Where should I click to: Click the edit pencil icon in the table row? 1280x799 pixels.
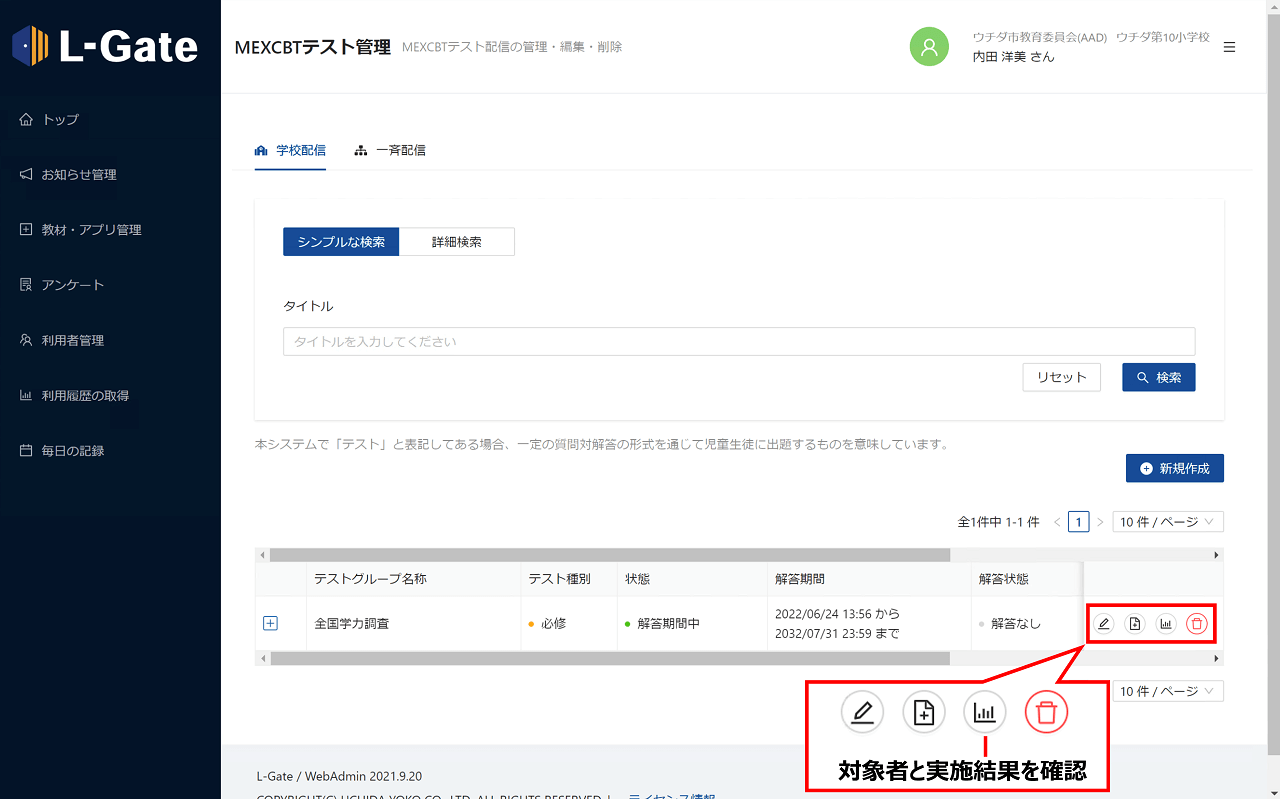coord(1104,624)
